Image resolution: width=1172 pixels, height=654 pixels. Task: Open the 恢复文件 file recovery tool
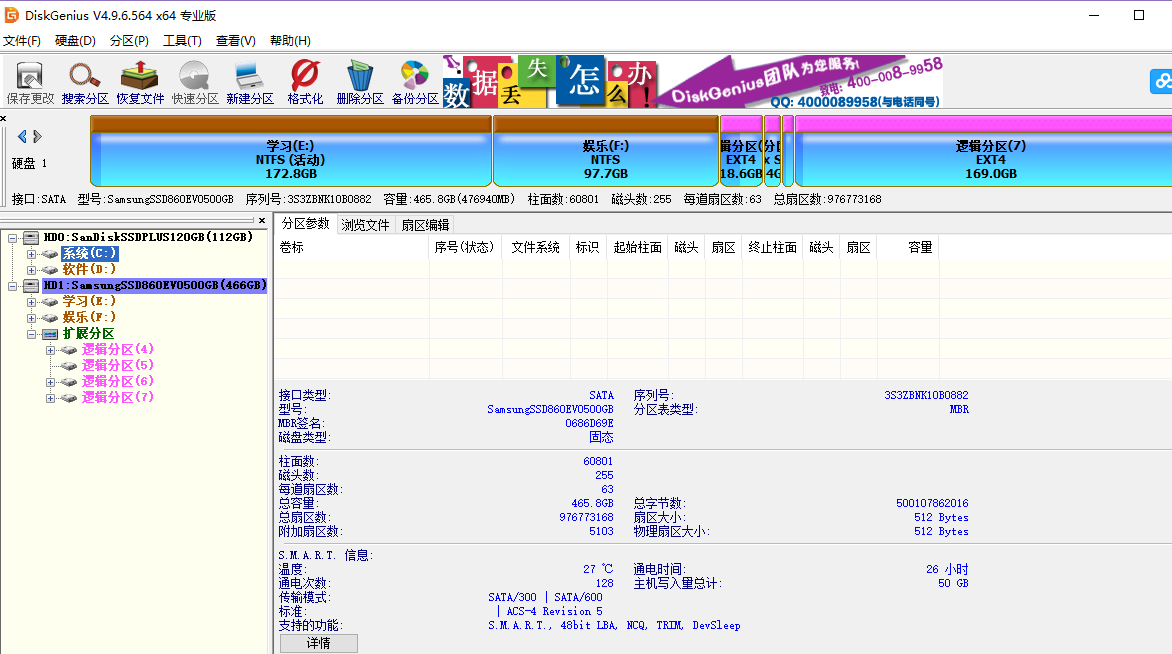click(139, 78)
